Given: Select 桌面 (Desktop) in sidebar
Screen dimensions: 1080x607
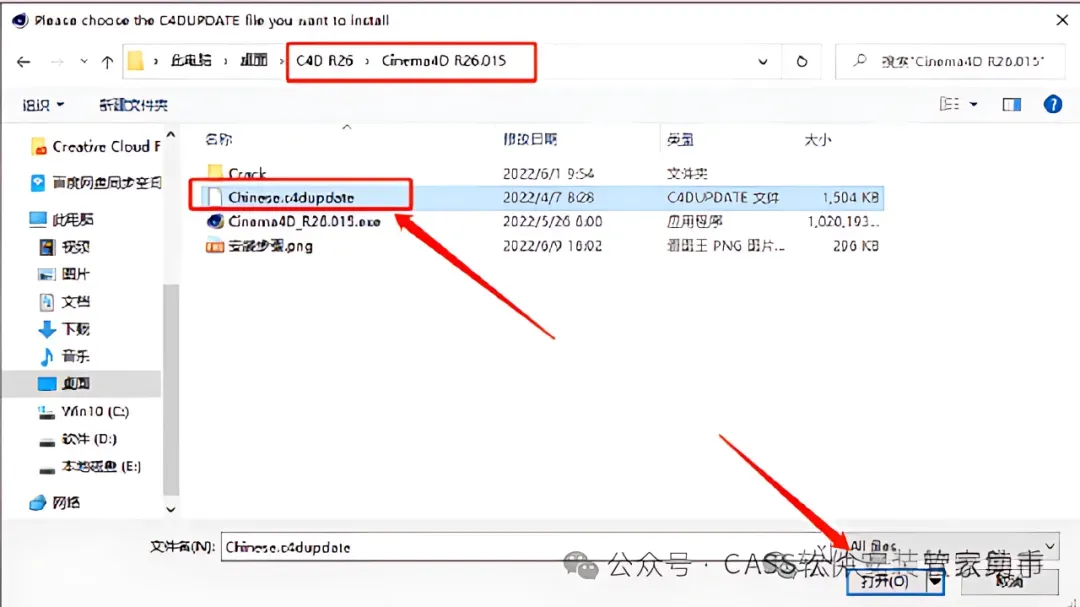Looking at the screenshot, I should (64, 384).
